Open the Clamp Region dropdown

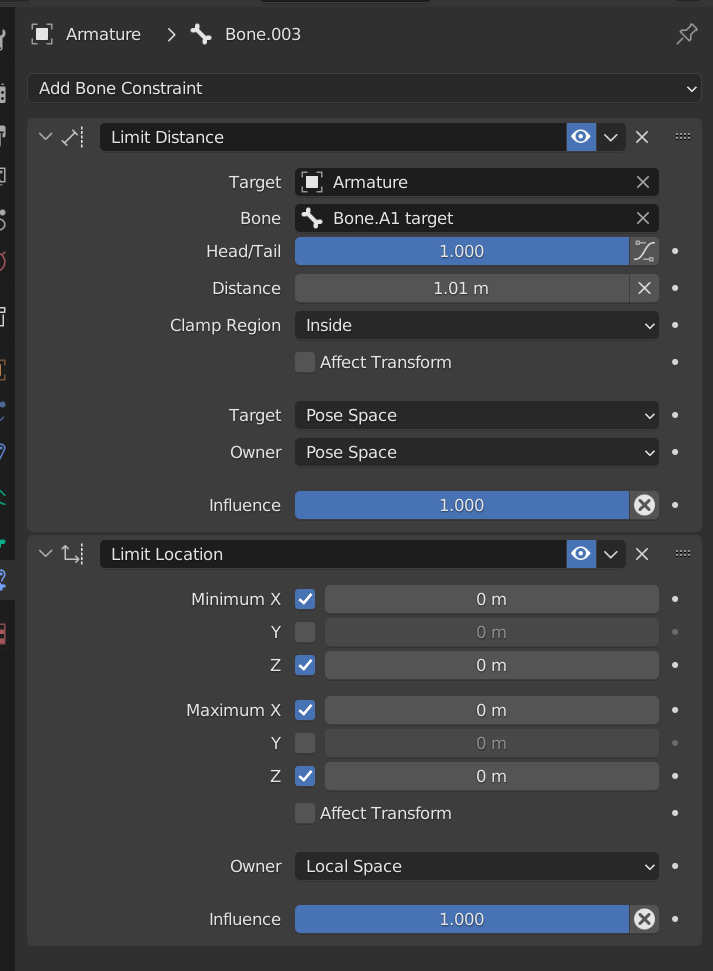pos(477,325)
